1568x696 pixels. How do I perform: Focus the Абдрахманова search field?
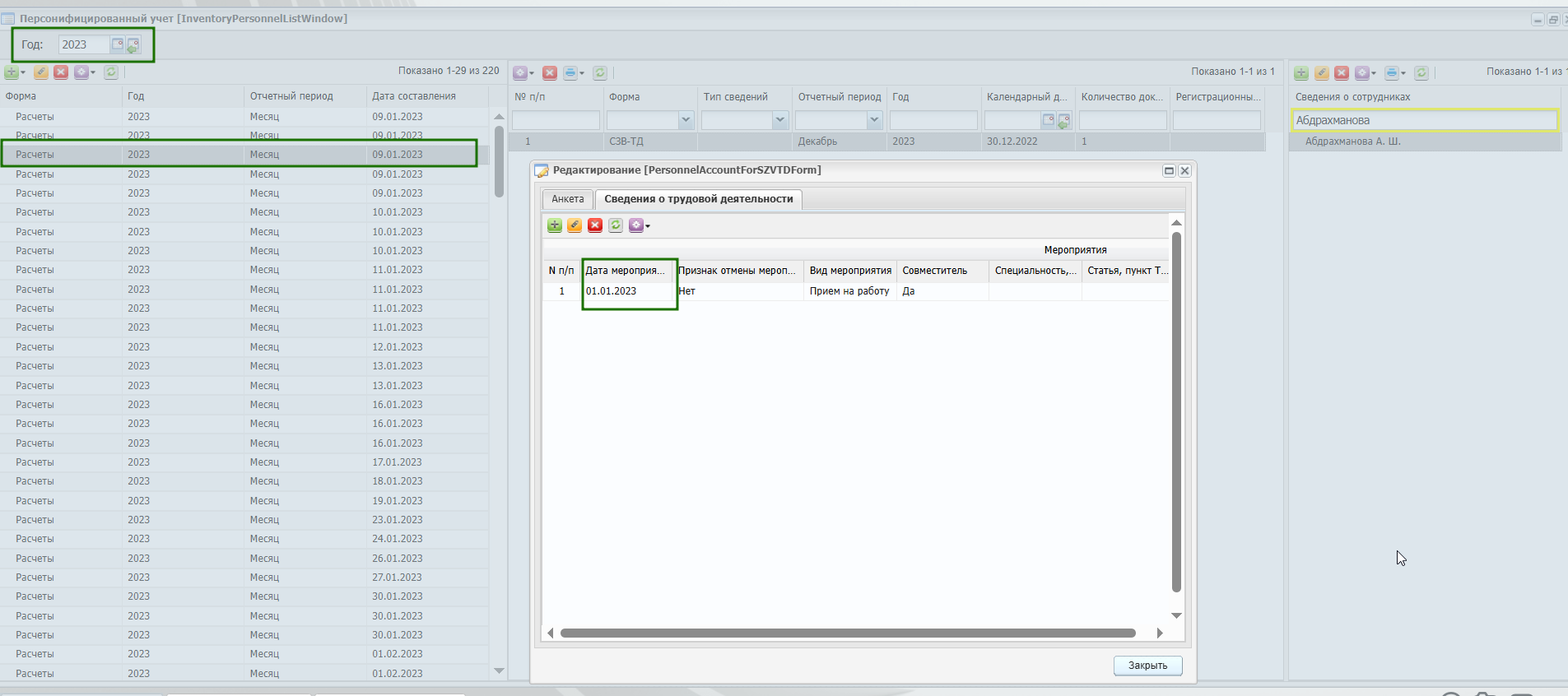(x=1424, y=120)
